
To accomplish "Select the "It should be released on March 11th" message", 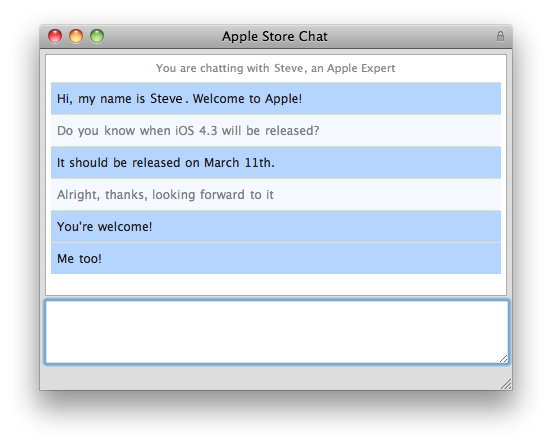I will point(276,163).
